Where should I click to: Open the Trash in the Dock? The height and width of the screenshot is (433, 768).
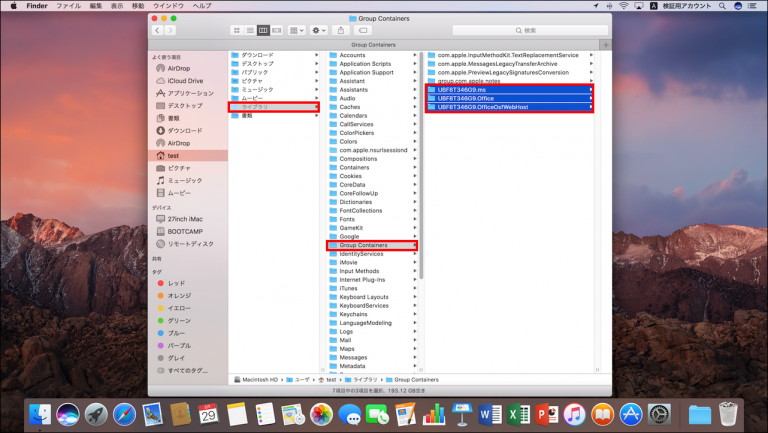(x=728, y=414)
